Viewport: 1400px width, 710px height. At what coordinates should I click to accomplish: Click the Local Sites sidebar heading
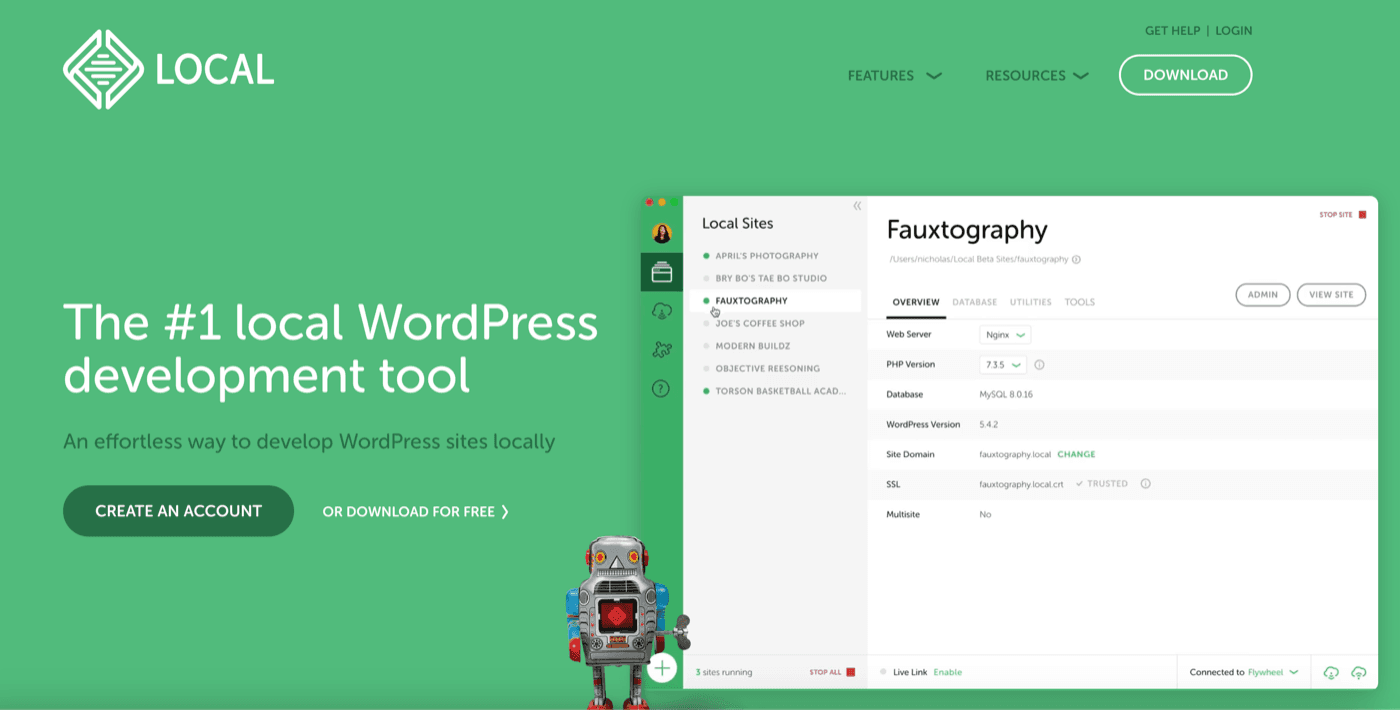pos(737,223)
